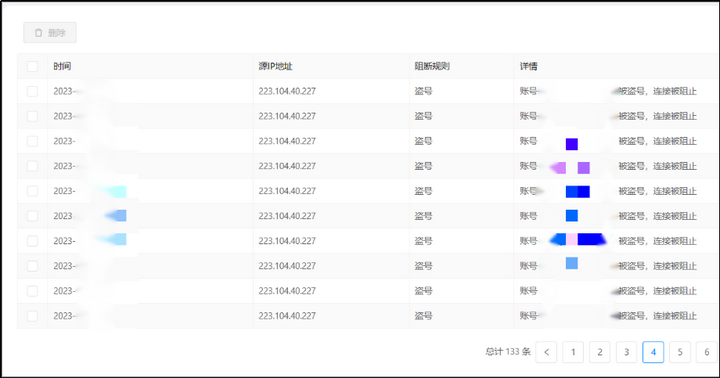Go to page 5 of records
This screenshot has width=720, height=378.
click(680, 352)
